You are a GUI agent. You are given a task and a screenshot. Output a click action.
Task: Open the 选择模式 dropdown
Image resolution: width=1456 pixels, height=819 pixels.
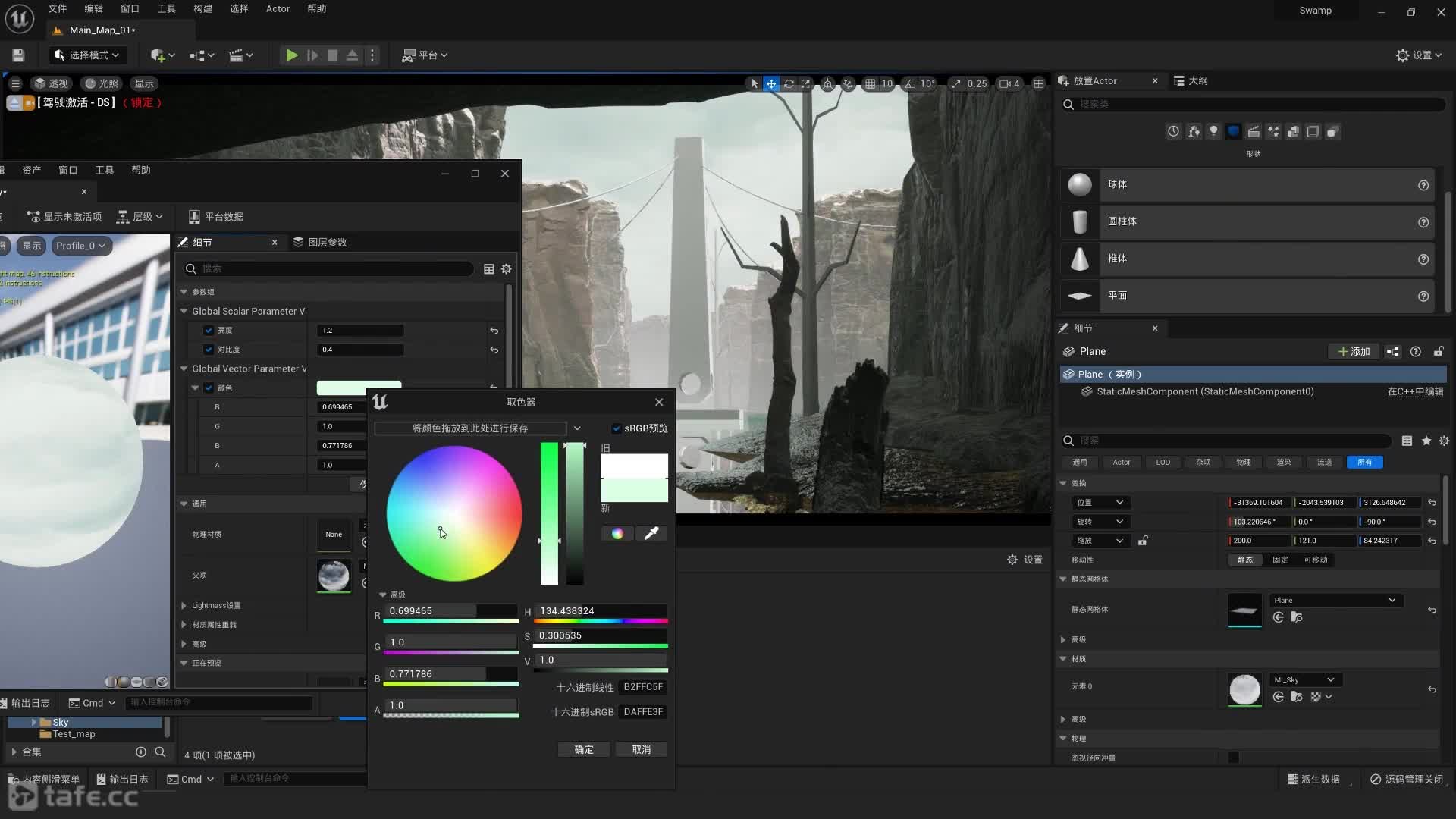pyautogui.click(x=87, y=55)
